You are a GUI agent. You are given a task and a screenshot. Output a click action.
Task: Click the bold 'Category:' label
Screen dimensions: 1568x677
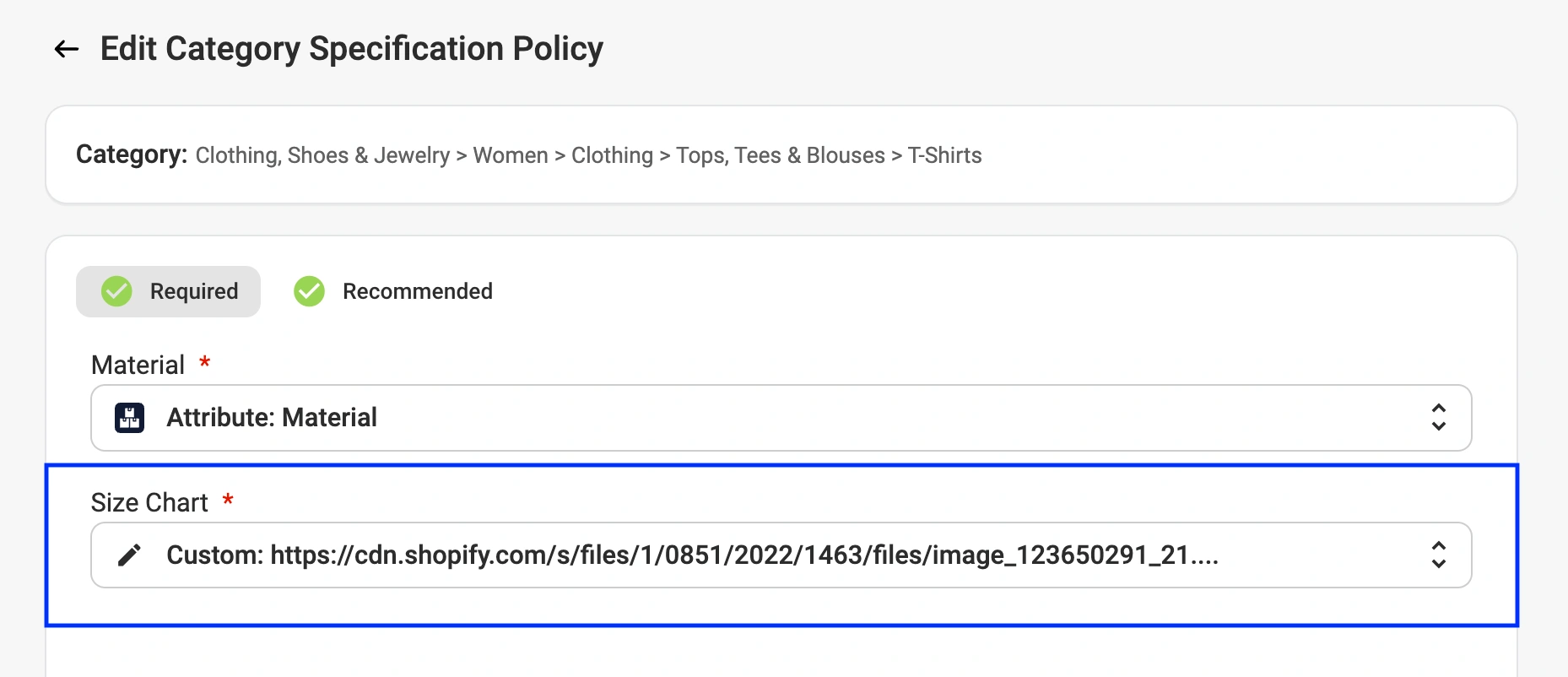(x=132, y=154)
